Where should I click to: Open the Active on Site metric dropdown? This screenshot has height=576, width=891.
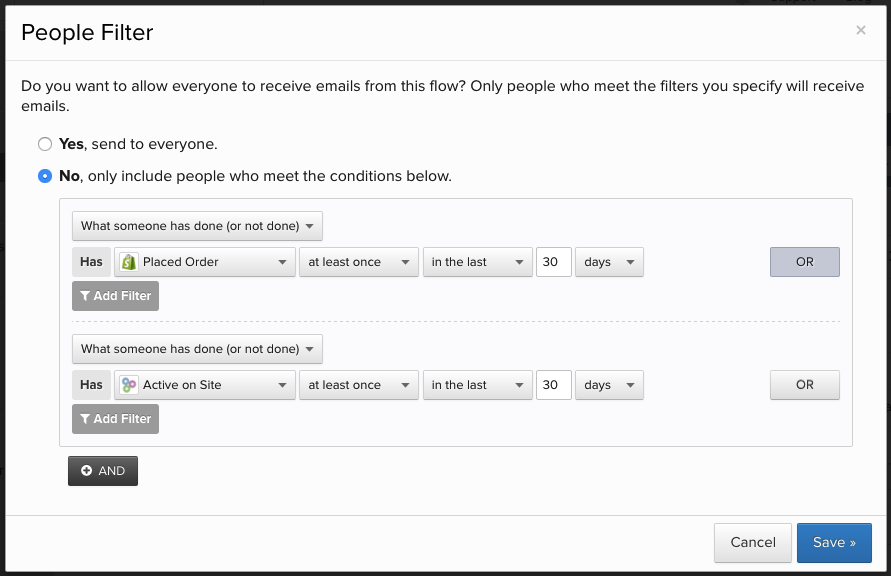[x=205, y=385]
